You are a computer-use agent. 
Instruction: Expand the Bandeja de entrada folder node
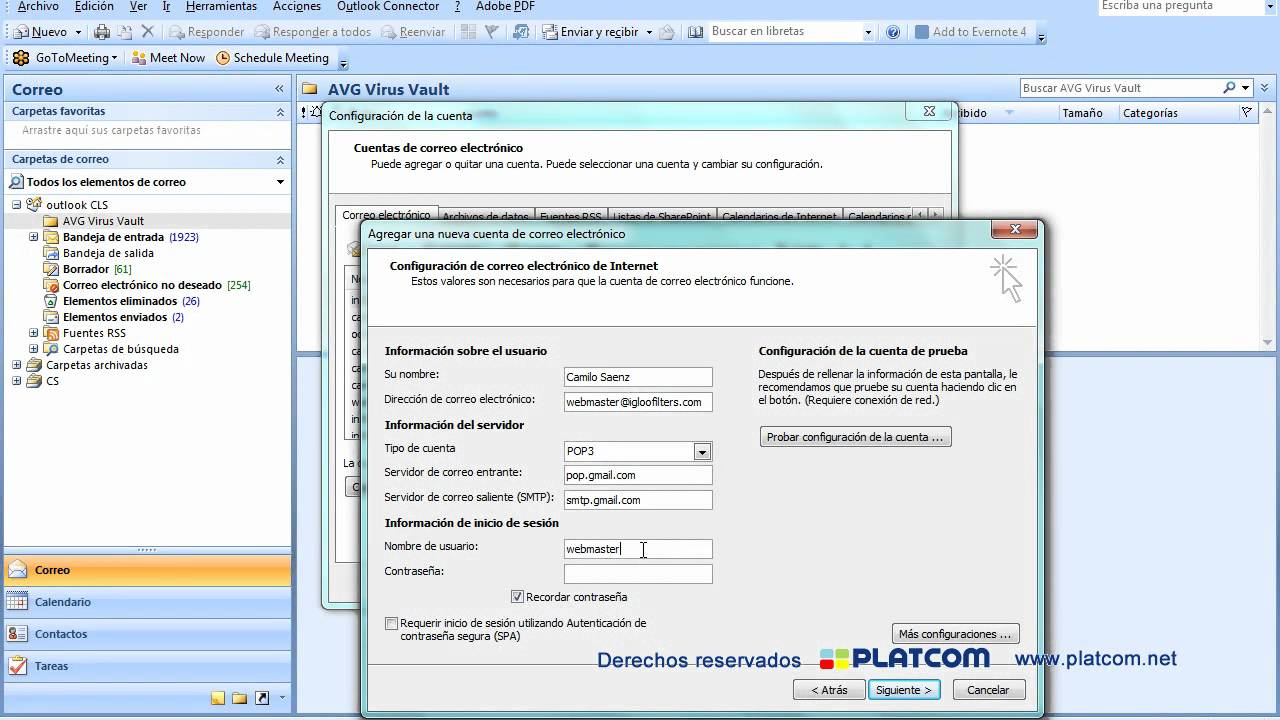click(x=33, y=237)
